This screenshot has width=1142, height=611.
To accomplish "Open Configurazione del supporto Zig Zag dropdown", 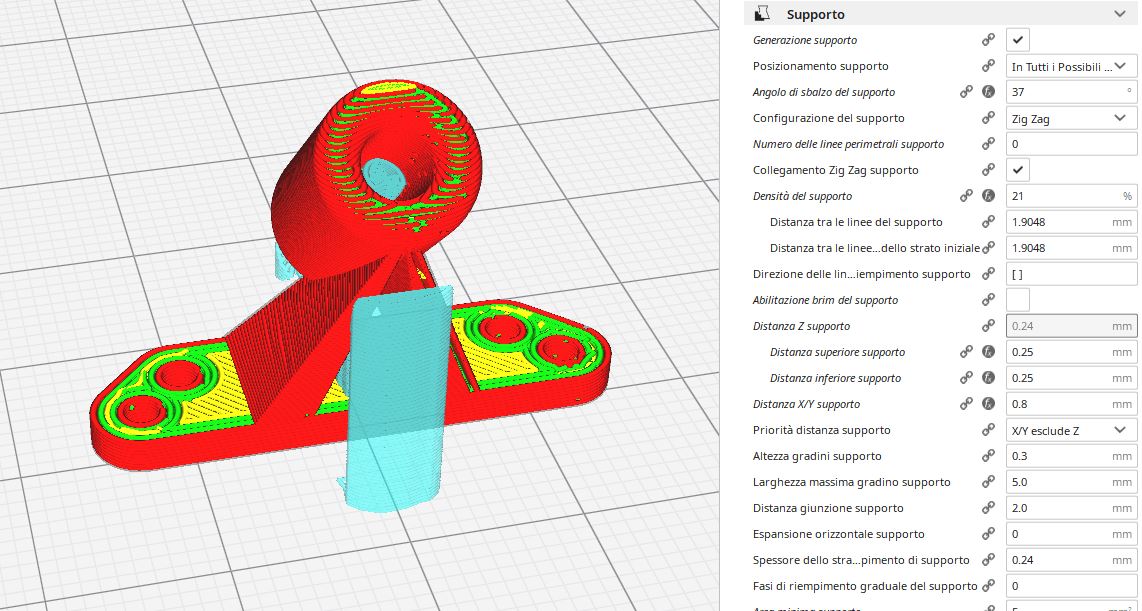I will pyautogui.click(x=1071, y=118).
